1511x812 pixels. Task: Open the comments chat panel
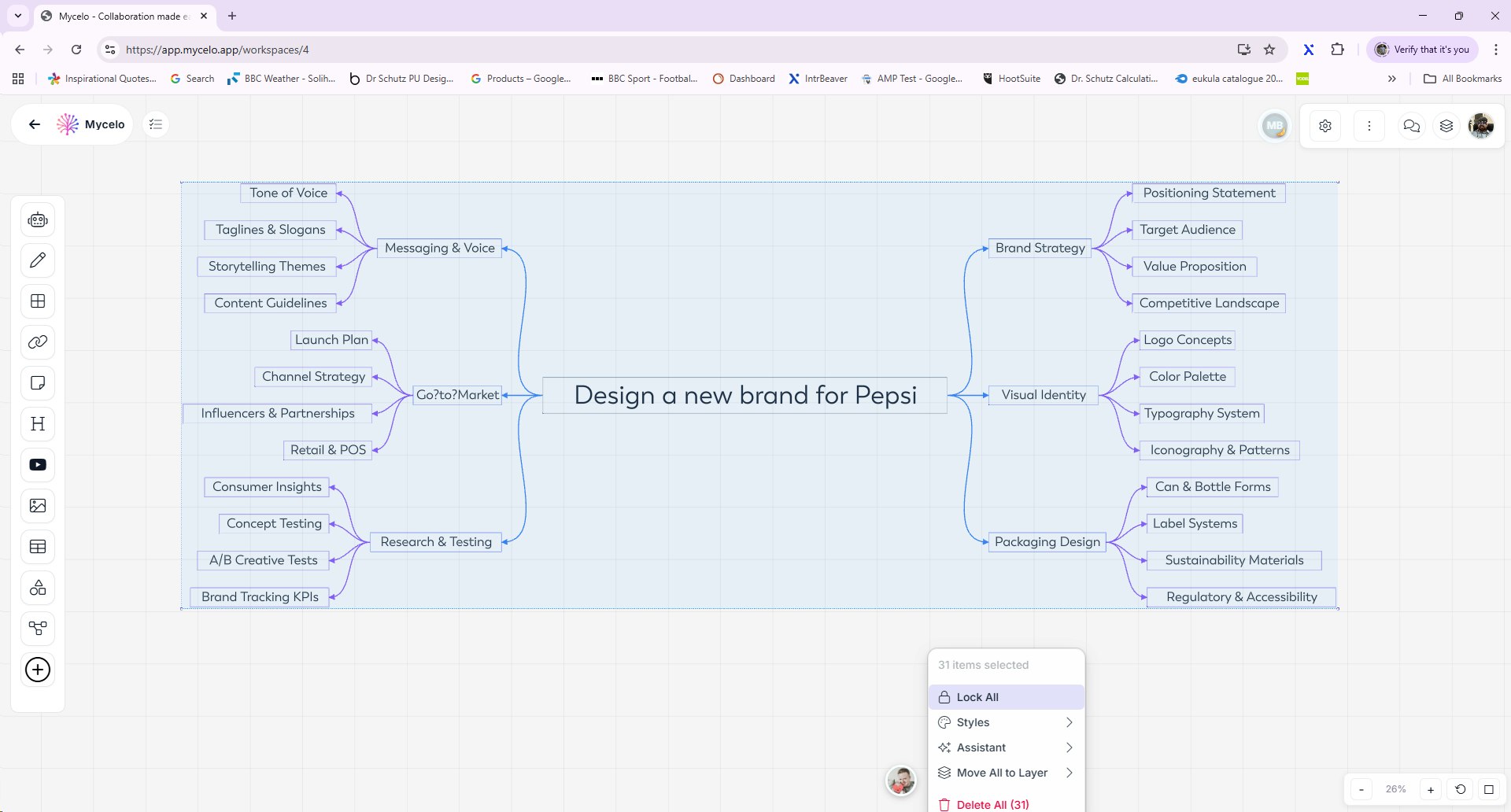click(x=1411, y=126)
